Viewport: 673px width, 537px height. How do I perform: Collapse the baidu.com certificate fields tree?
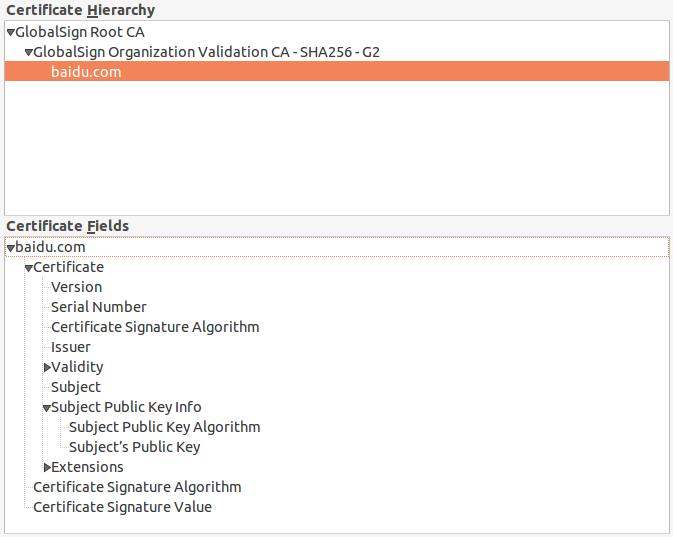click(11, 247)
